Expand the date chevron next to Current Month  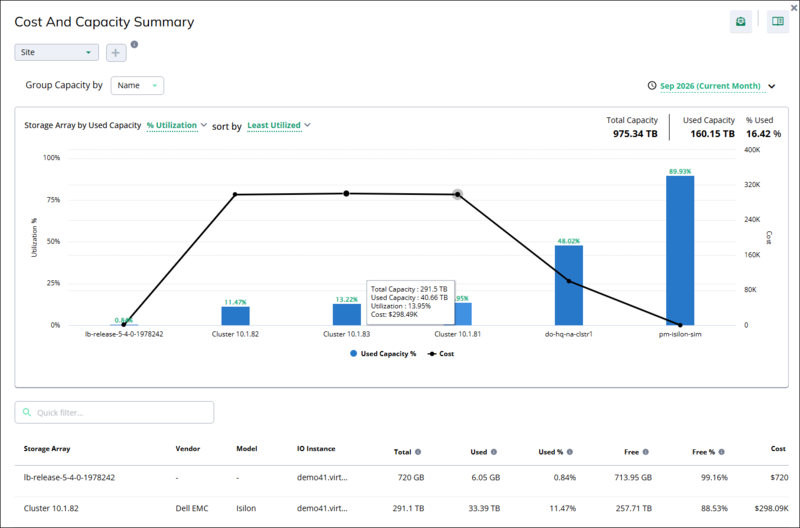click(772, 86)
